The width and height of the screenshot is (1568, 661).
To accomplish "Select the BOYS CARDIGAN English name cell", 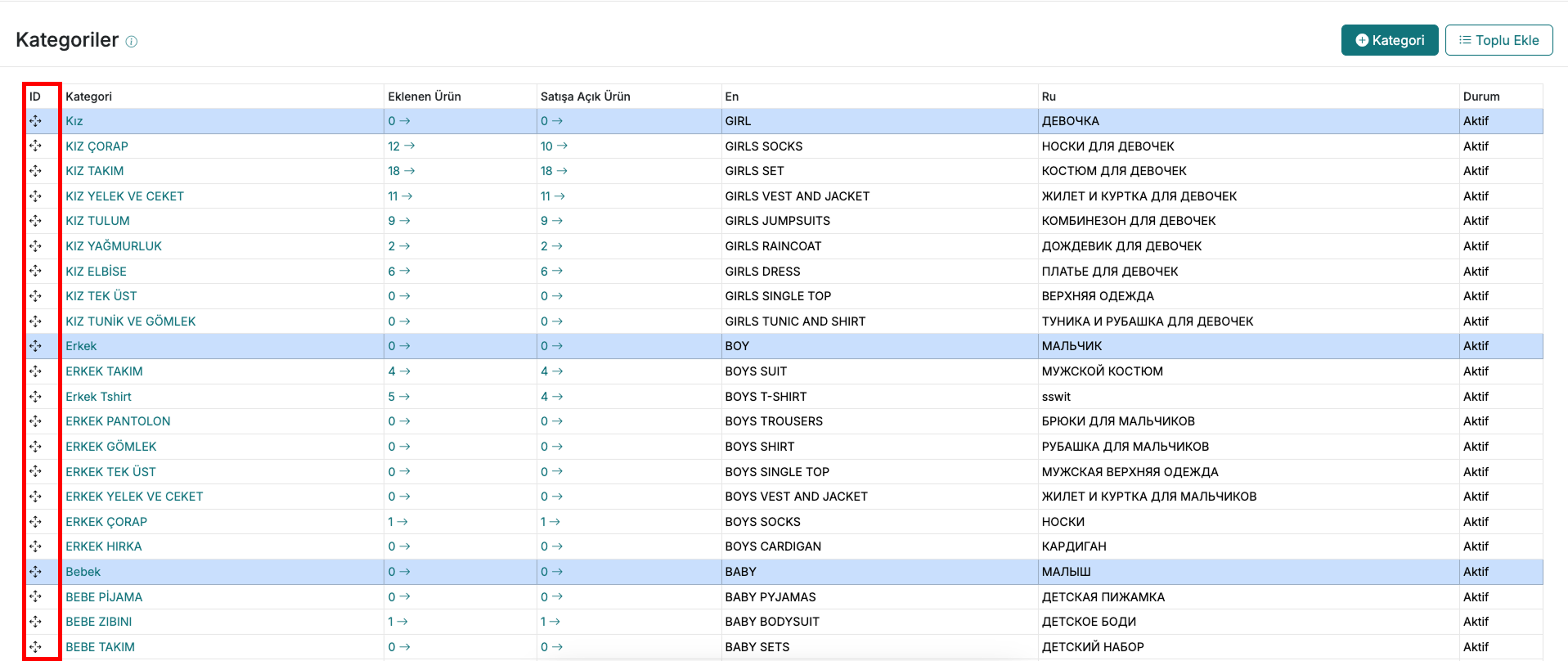I will coord(879,546).
